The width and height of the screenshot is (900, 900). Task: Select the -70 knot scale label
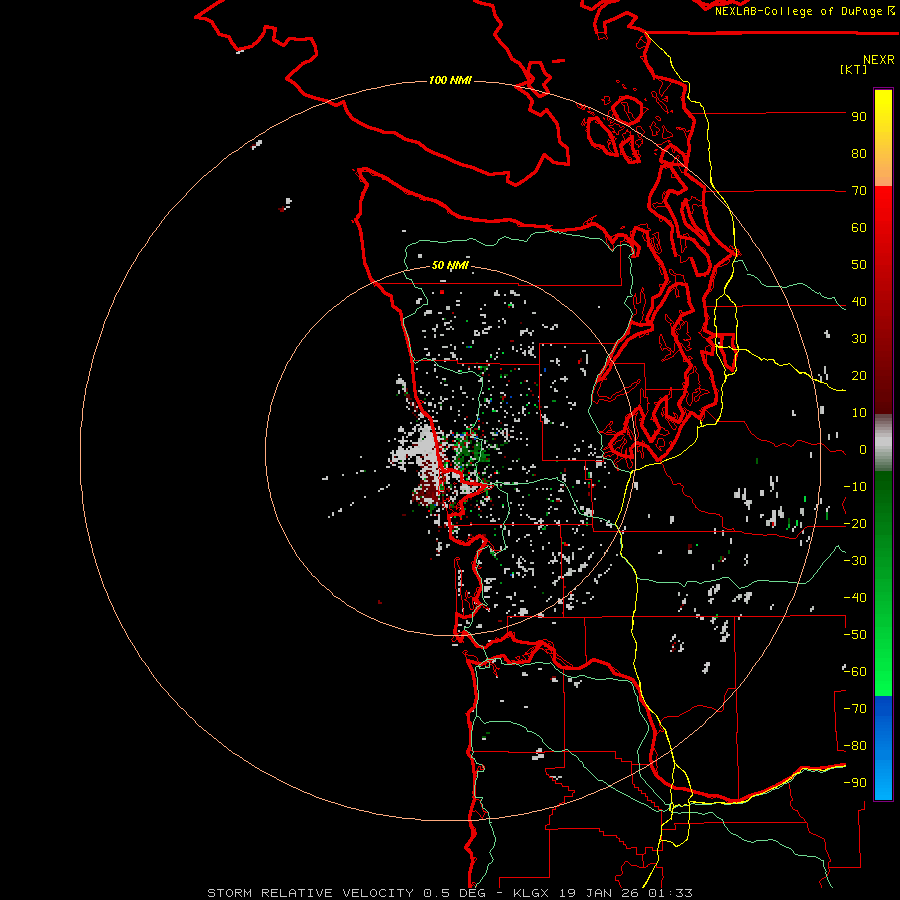coord(855,709)
